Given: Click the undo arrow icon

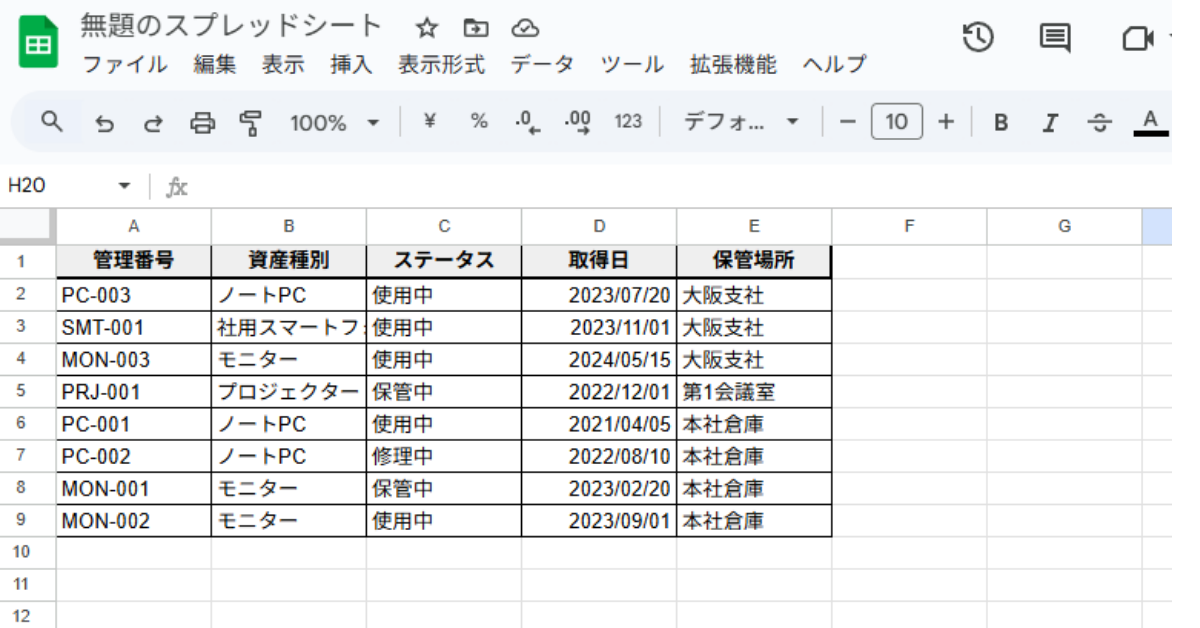Looking at the screenshot, I should click(104, 123).
